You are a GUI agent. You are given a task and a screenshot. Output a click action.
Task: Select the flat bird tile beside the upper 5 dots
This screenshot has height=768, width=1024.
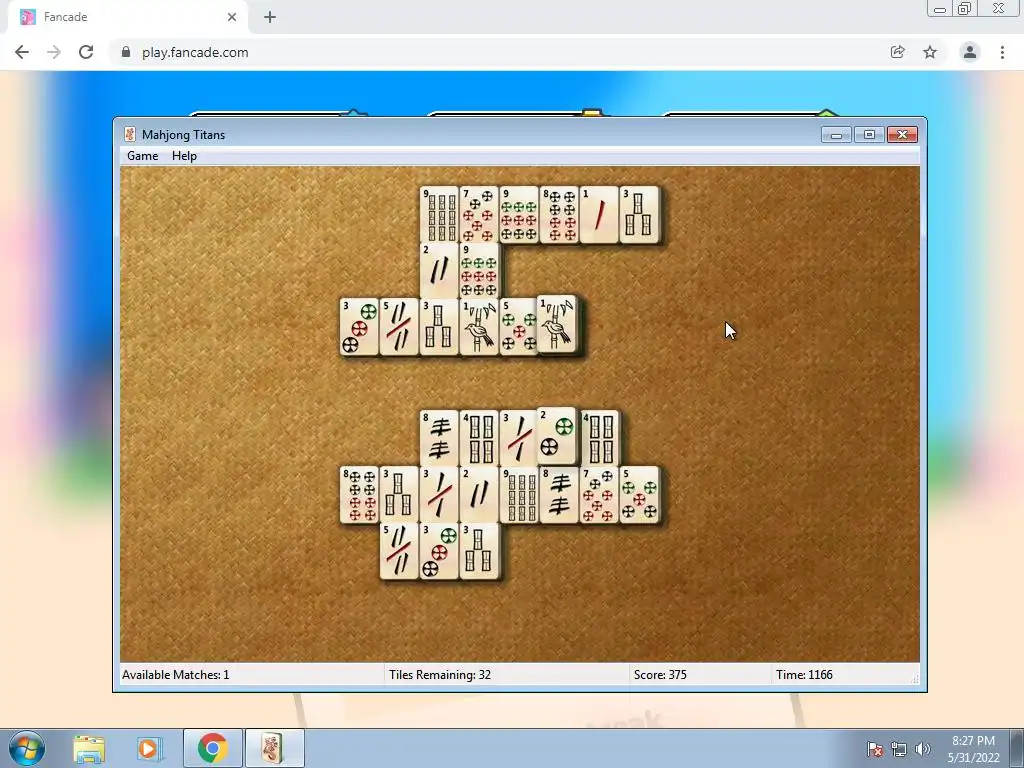(479, 327)
